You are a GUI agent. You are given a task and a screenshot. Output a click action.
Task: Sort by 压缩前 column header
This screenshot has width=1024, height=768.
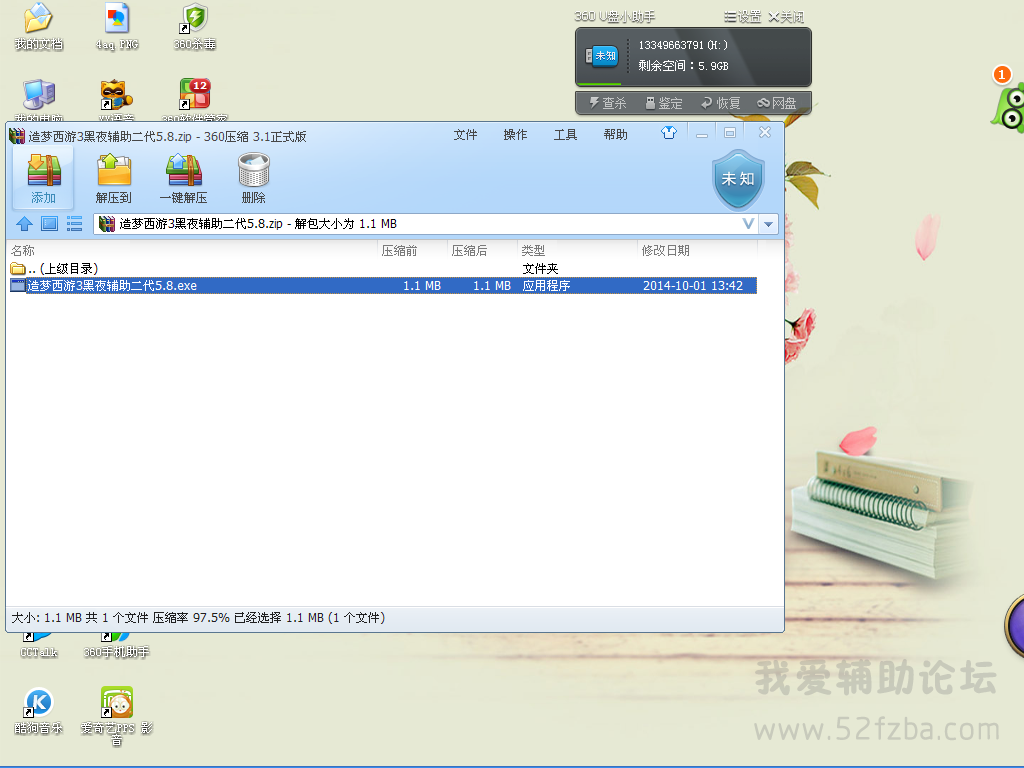click(x=412, y=251)
